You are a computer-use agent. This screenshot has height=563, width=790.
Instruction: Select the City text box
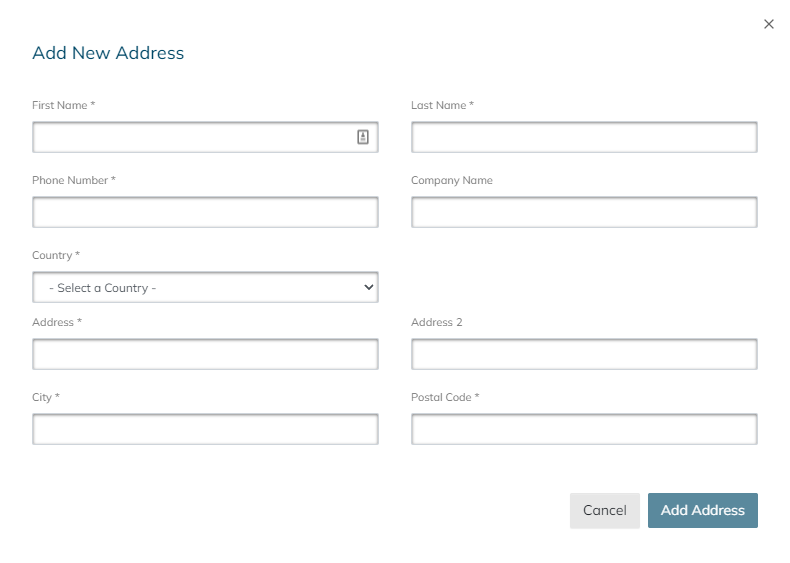click(x=205, y=429)
